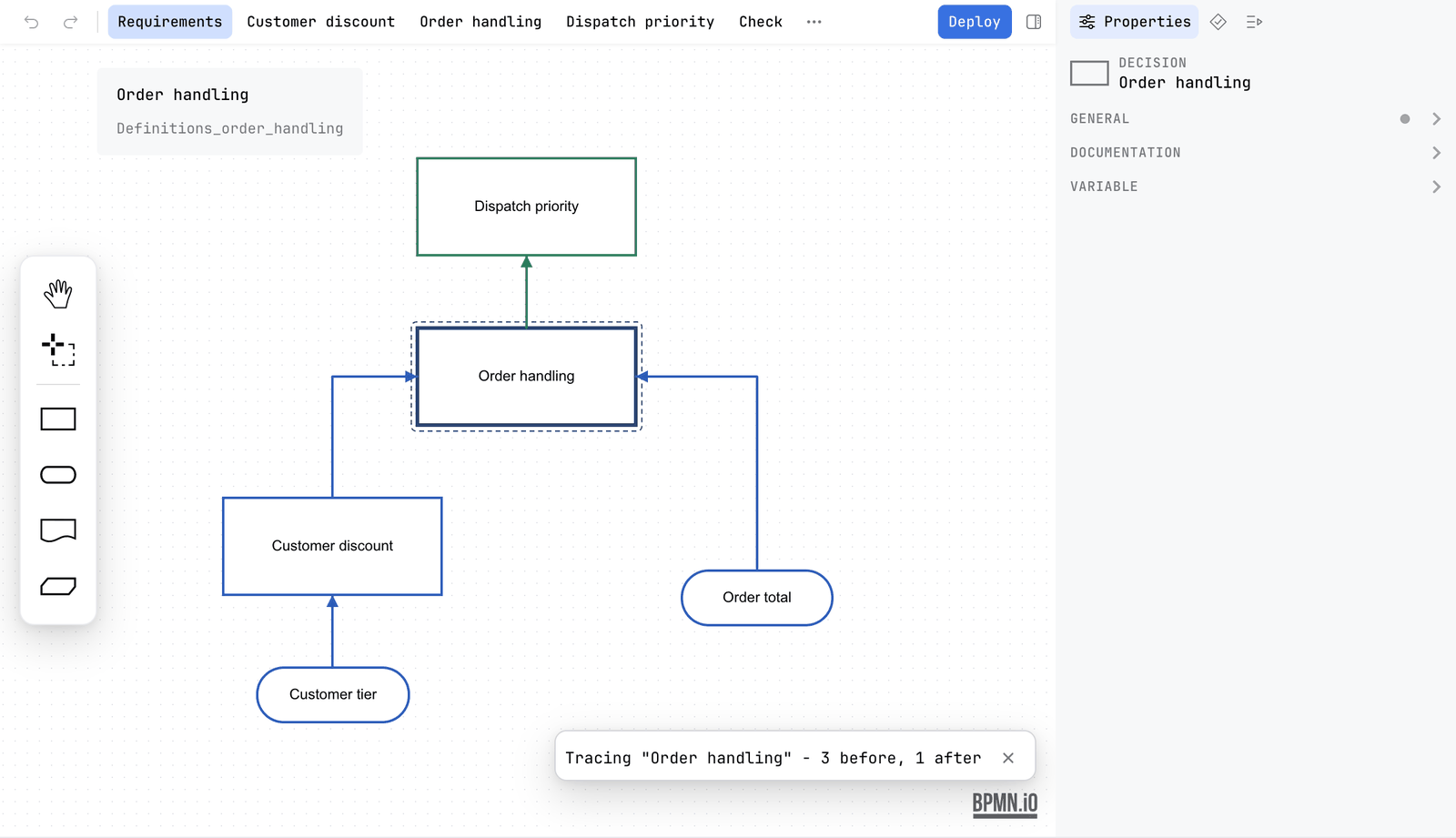Click the diagram name Order handling
Image resolution: width=1456 pixels, height=838 pixels.
pyautogui.click(x=183, y=95)
